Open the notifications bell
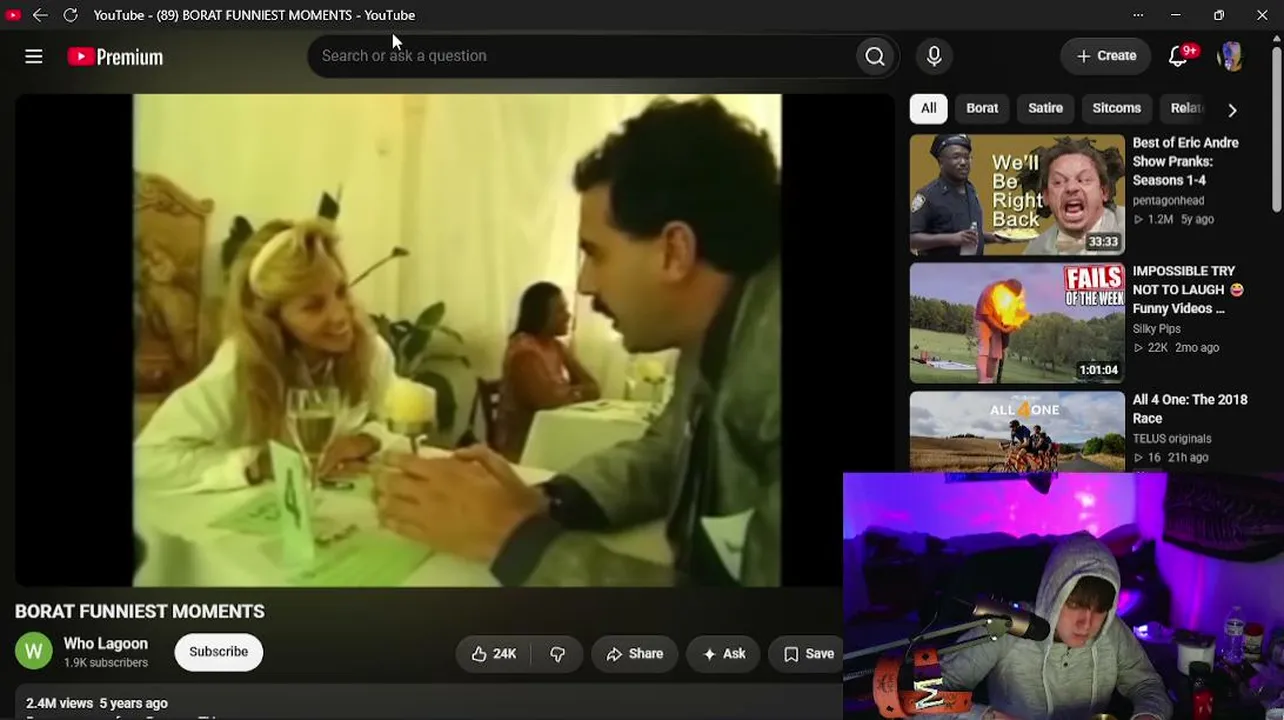Image resolution: width=1284 pixels, height=720 pixels. tap(1180, 56)
